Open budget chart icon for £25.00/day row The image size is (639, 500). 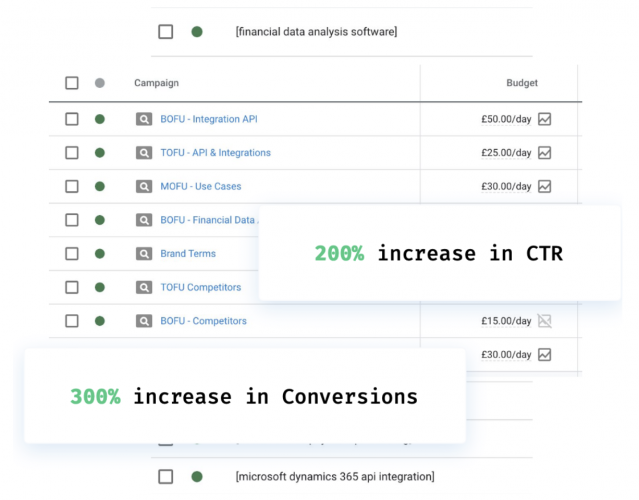(x=544, y=153)
